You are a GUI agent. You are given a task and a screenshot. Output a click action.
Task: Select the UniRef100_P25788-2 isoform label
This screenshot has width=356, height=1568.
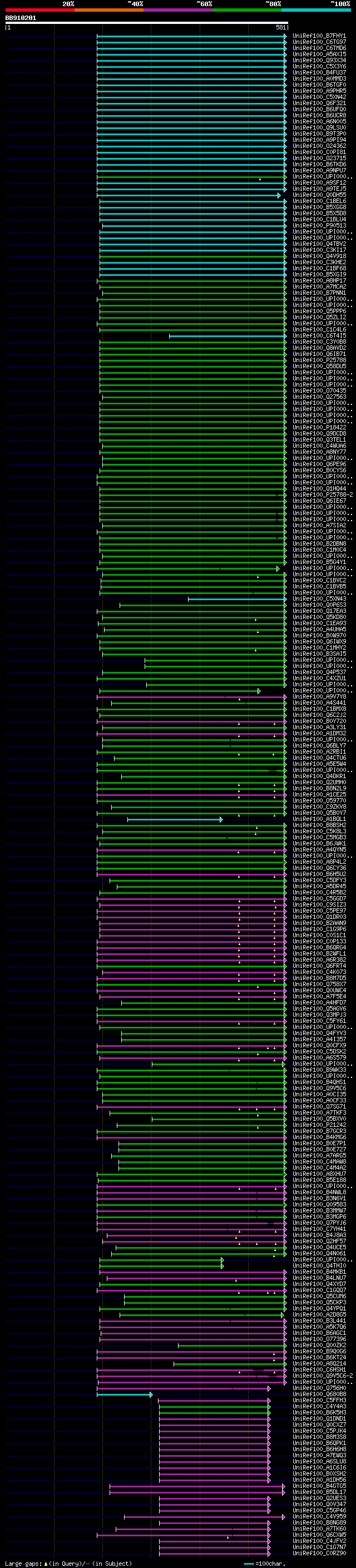[323, 494]
